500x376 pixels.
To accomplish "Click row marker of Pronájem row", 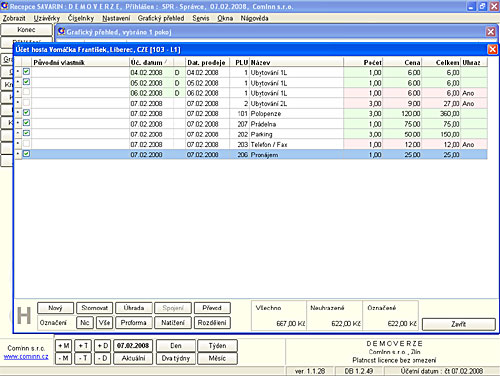I will pos(18,154).
